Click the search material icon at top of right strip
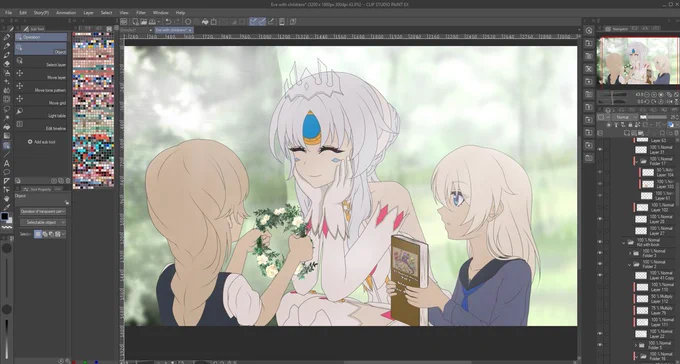The image size is (680, 364). [x=589, y=30]
